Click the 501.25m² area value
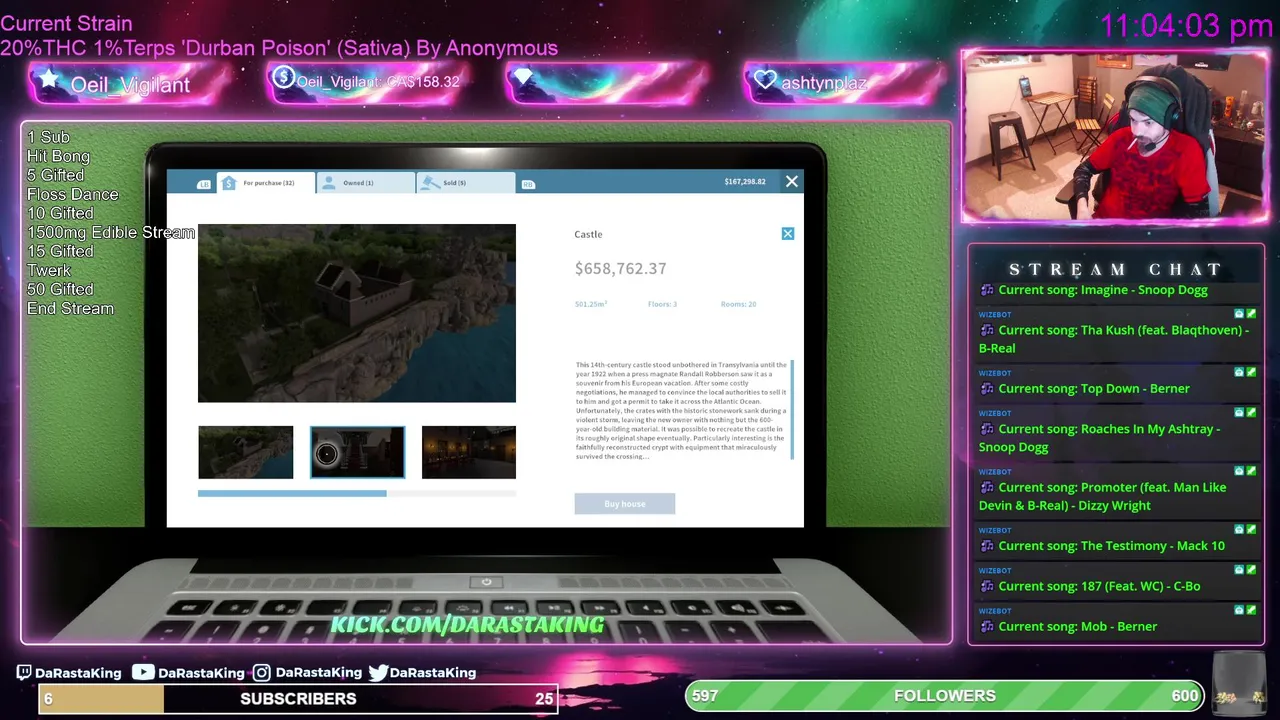This screenshot has width=1280, height=720. (x=591, y=304)
